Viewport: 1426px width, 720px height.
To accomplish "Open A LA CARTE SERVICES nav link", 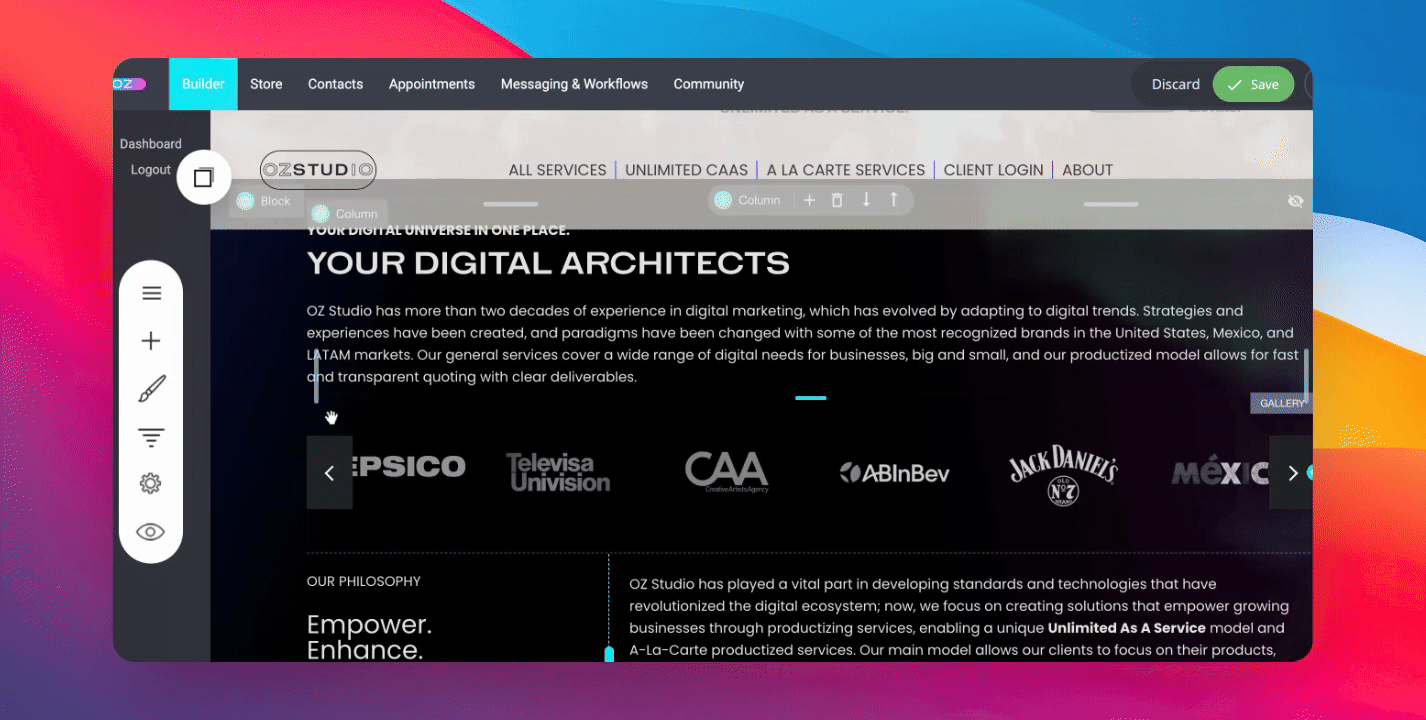I will [846, 170].
